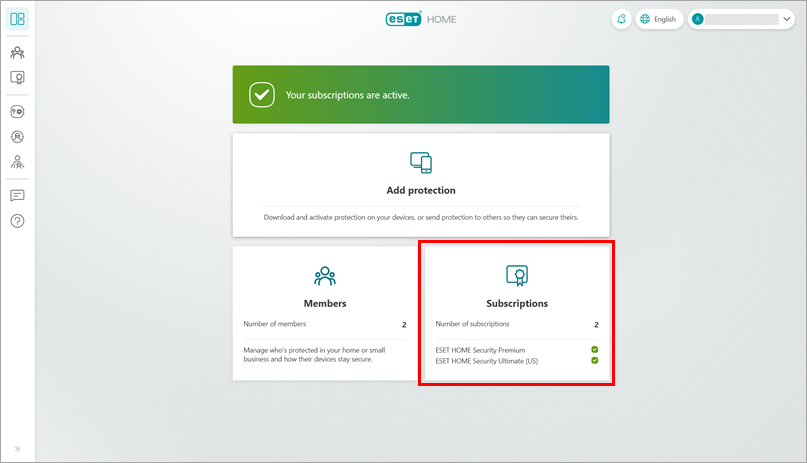Open the English language selector
This screenshot has height=463, width=807.
(x=659, y=19)
